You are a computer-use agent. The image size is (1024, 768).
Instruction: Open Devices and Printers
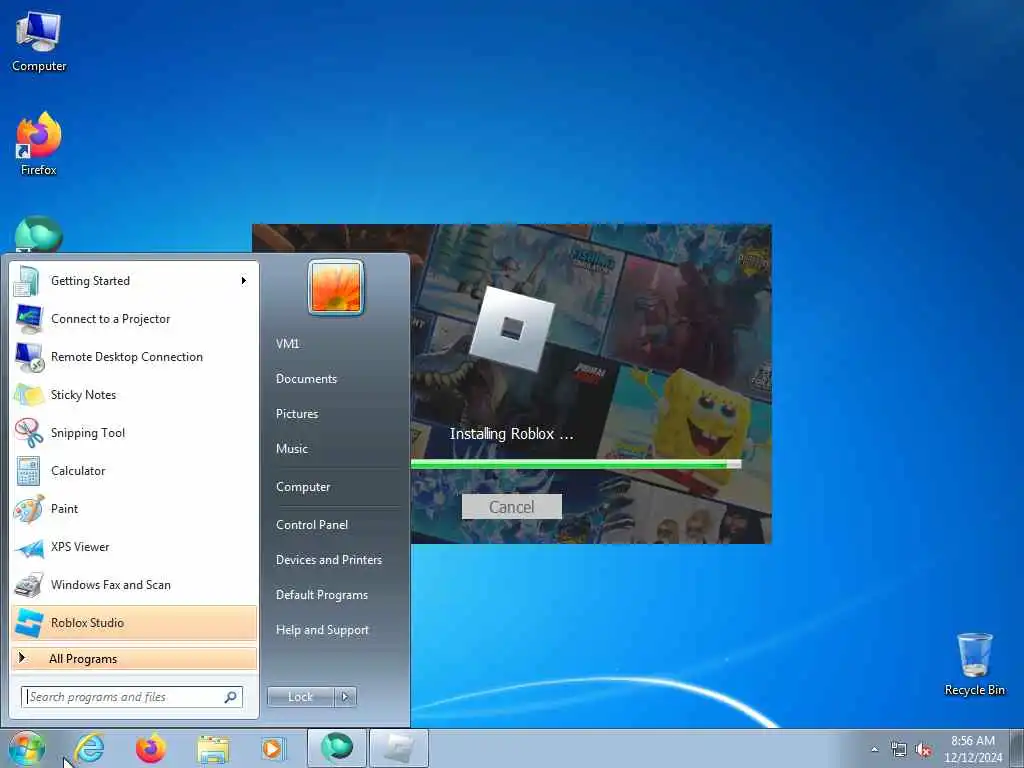click(x=328, y=560)
